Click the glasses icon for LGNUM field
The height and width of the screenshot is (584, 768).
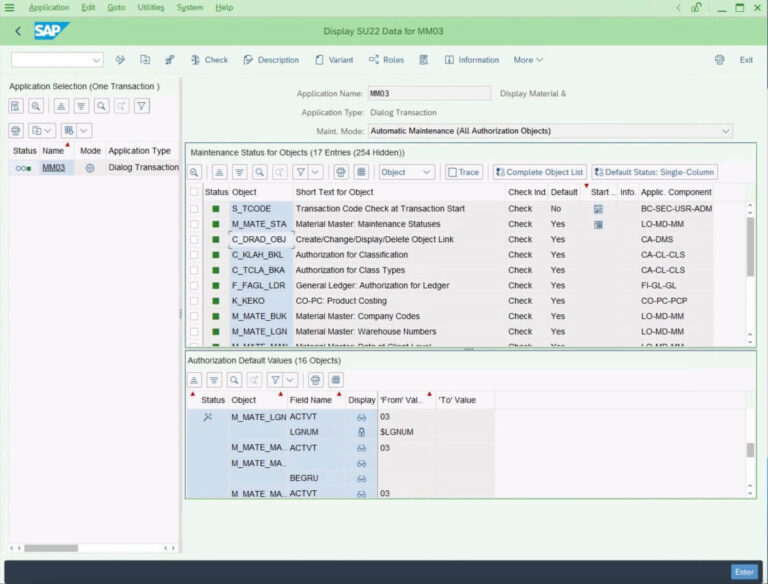click(x=361, y=432)
